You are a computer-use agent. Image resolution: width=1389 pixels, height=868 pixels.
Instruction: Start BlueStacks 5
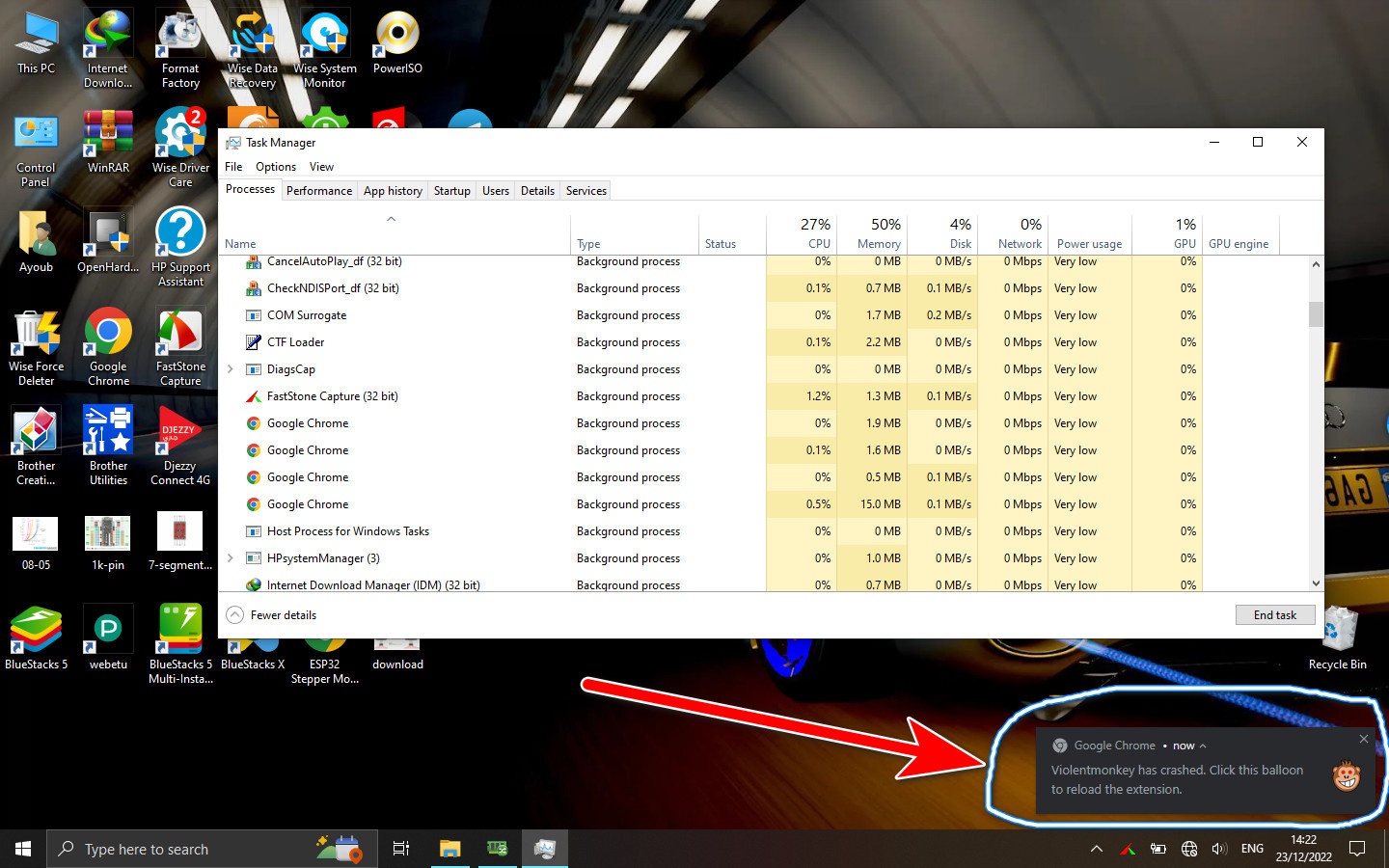click(36, 627)
